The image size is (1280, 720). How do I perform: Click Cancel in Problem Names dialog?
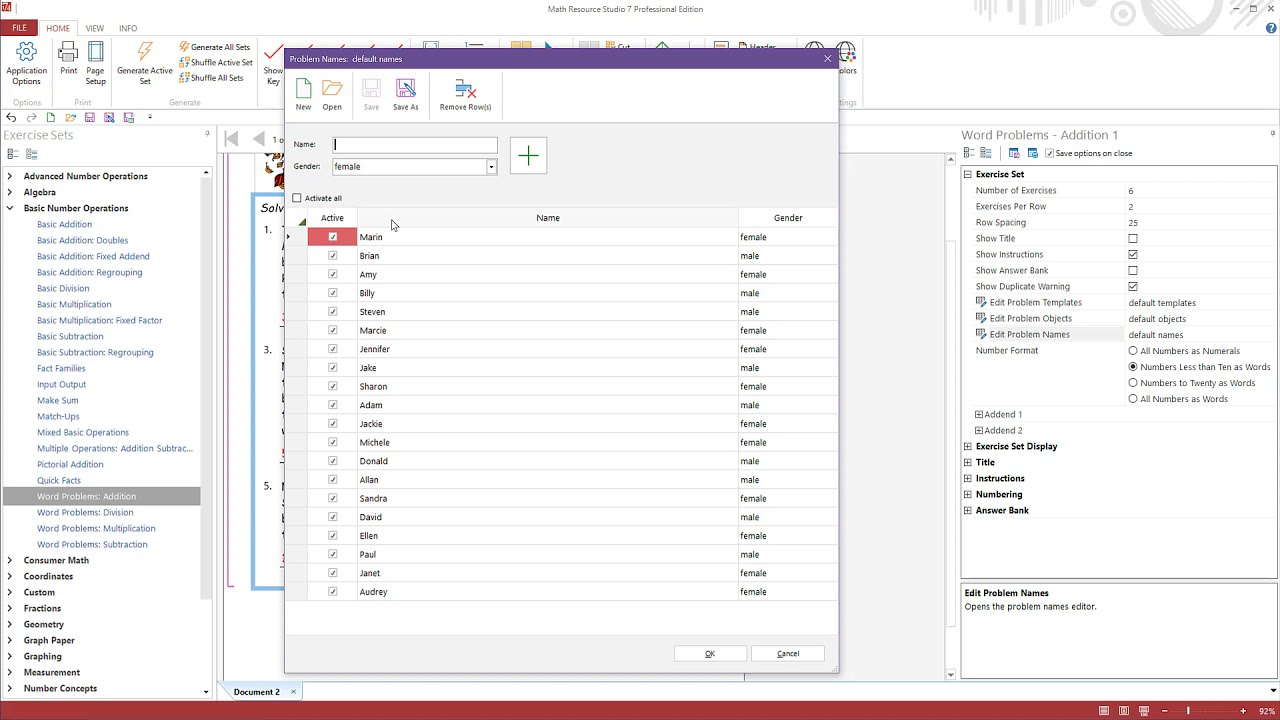click(788, 654)
